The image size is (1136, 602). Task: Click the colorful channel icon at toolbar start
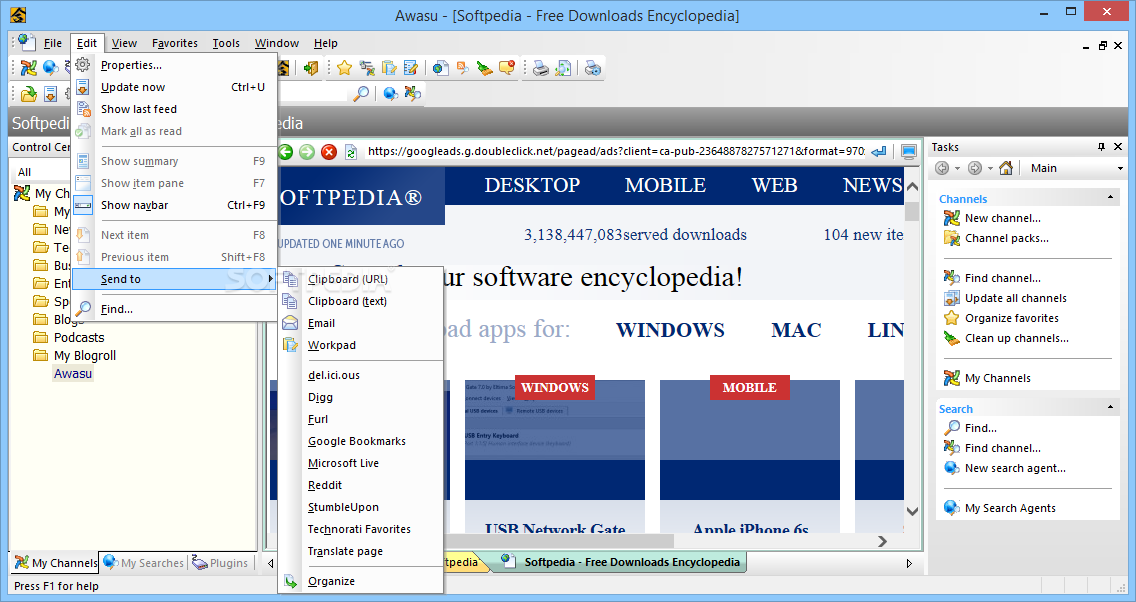point(28,68)
